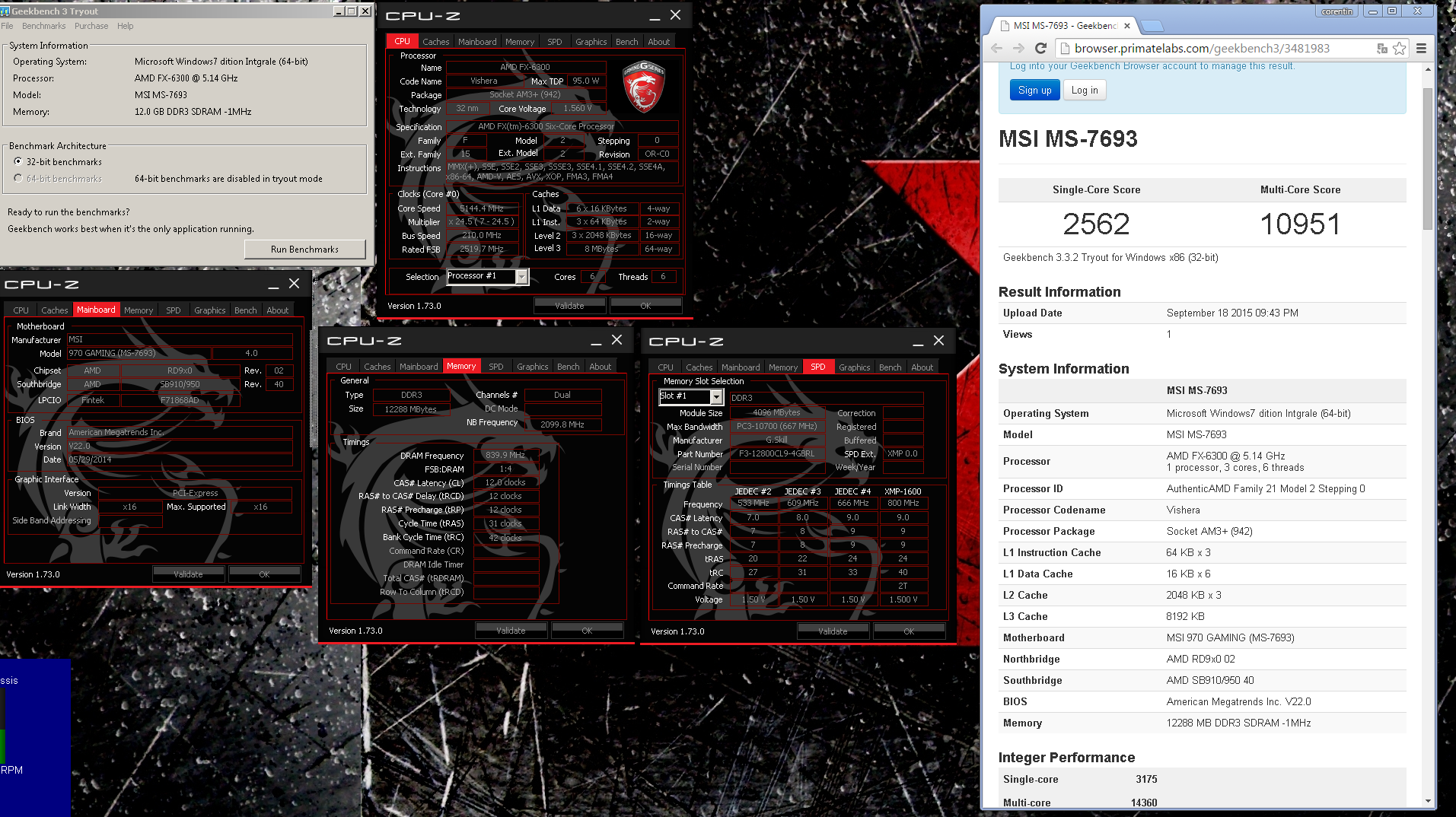The width and height of the screenshot is (1456, 817).
Task: Close the CPU-Z Memory window
Action: pos(617,340)
